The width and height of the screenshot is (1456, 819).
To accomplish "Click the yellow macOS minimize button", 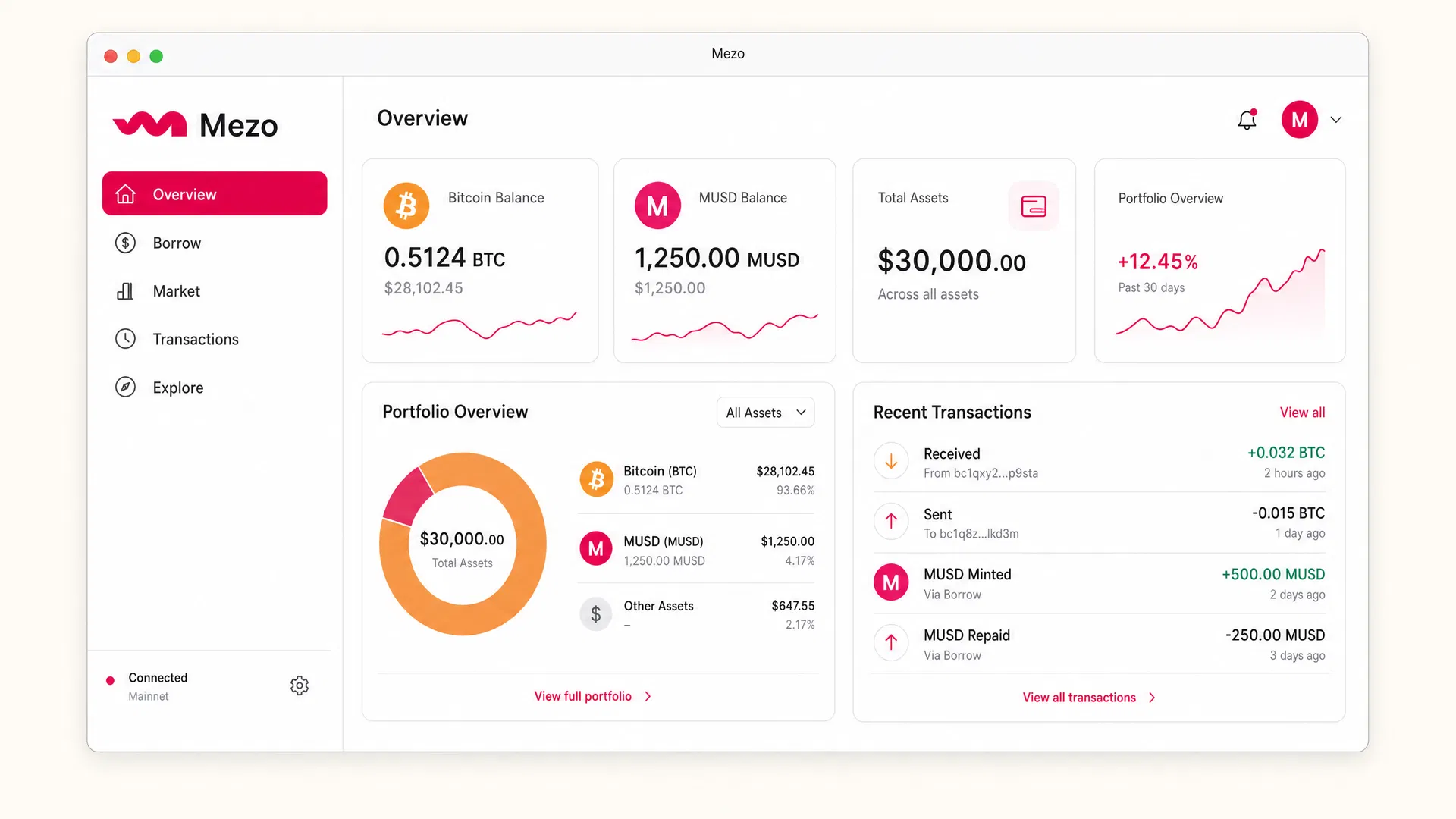I will [x=133, y=56].
